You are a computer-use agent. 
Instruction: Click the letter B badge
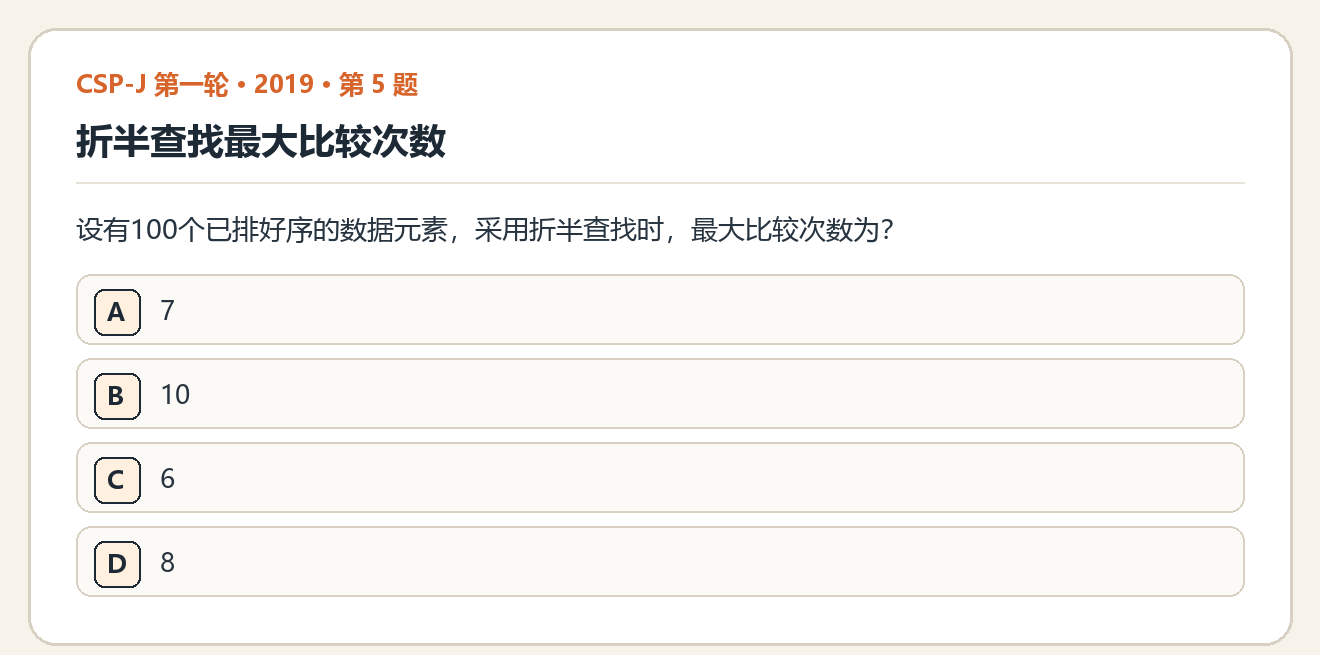tap(117, 395)
